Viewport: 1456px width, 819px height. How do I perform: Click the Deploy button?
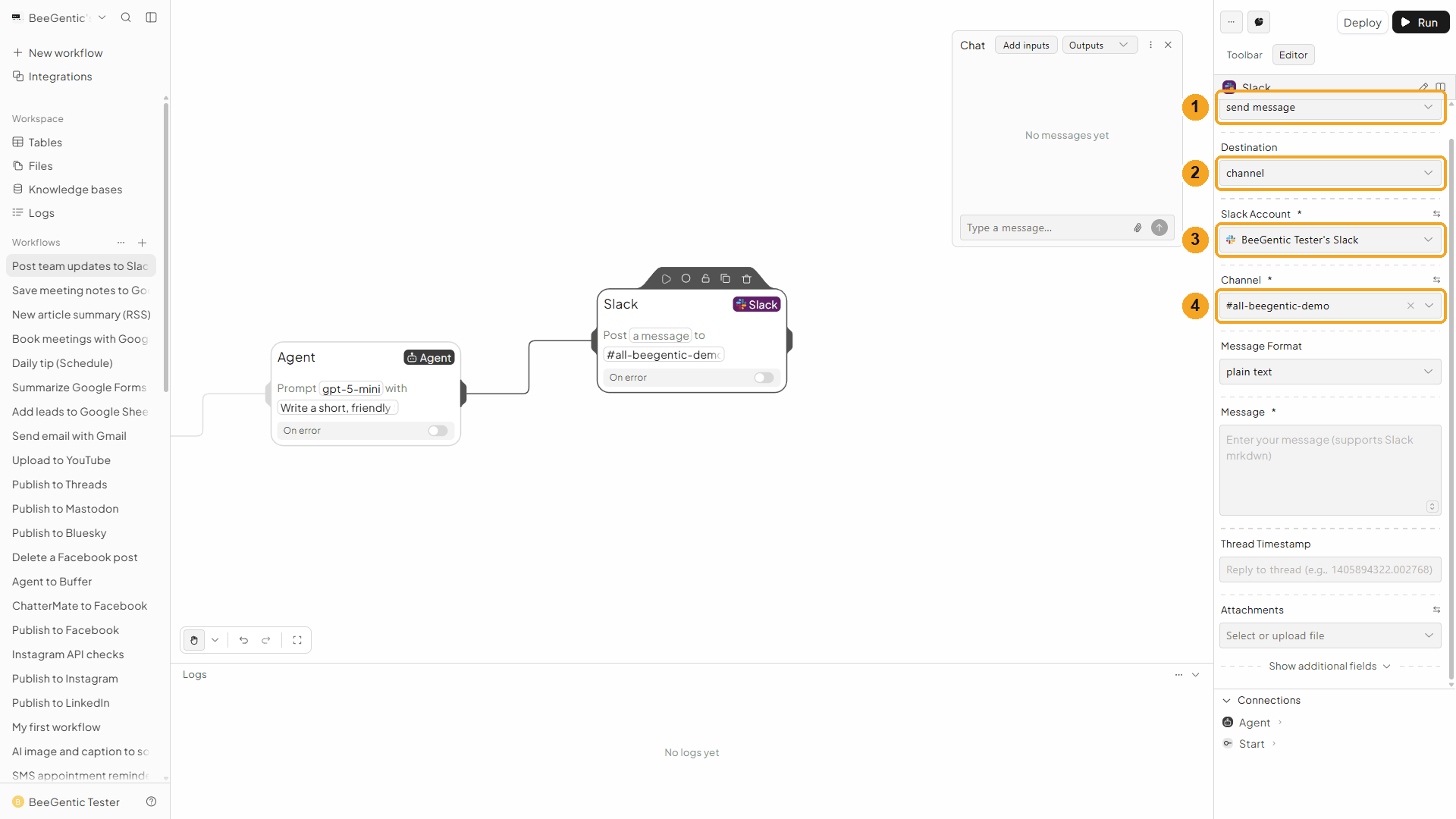(x=1362, y=23)
